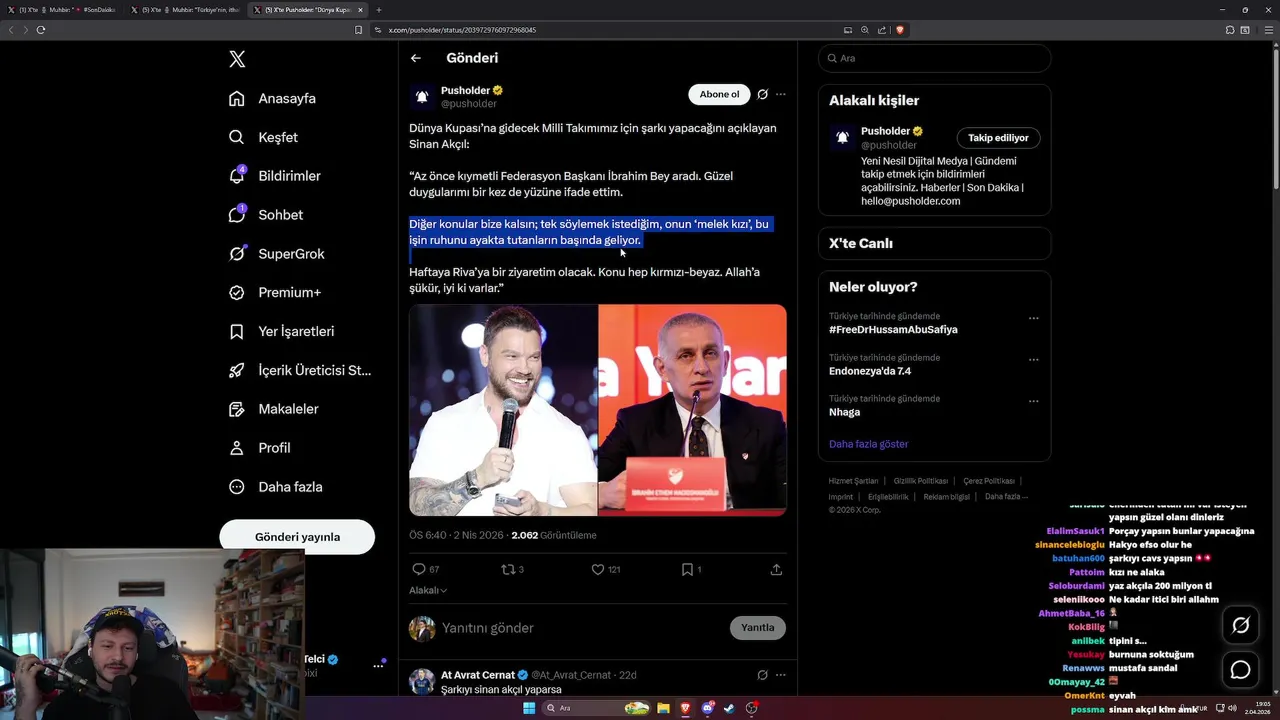Open Gizlilik Politikası footer link
This screenshot has width=1280, height=720.
click(921, 481)
